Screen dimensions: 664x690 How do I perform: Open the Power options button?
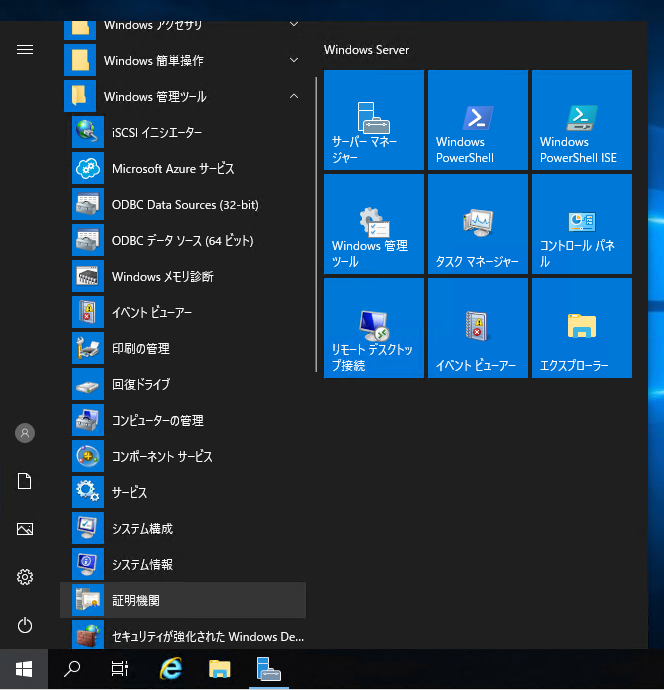[25, 625]
